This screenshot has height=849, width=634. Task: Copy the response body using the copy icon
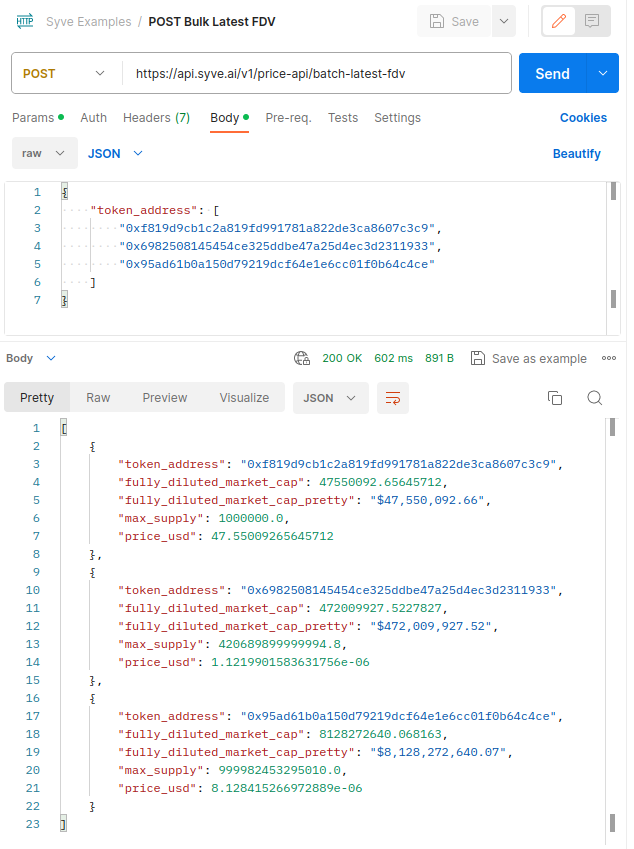click(x=555, y=397)
